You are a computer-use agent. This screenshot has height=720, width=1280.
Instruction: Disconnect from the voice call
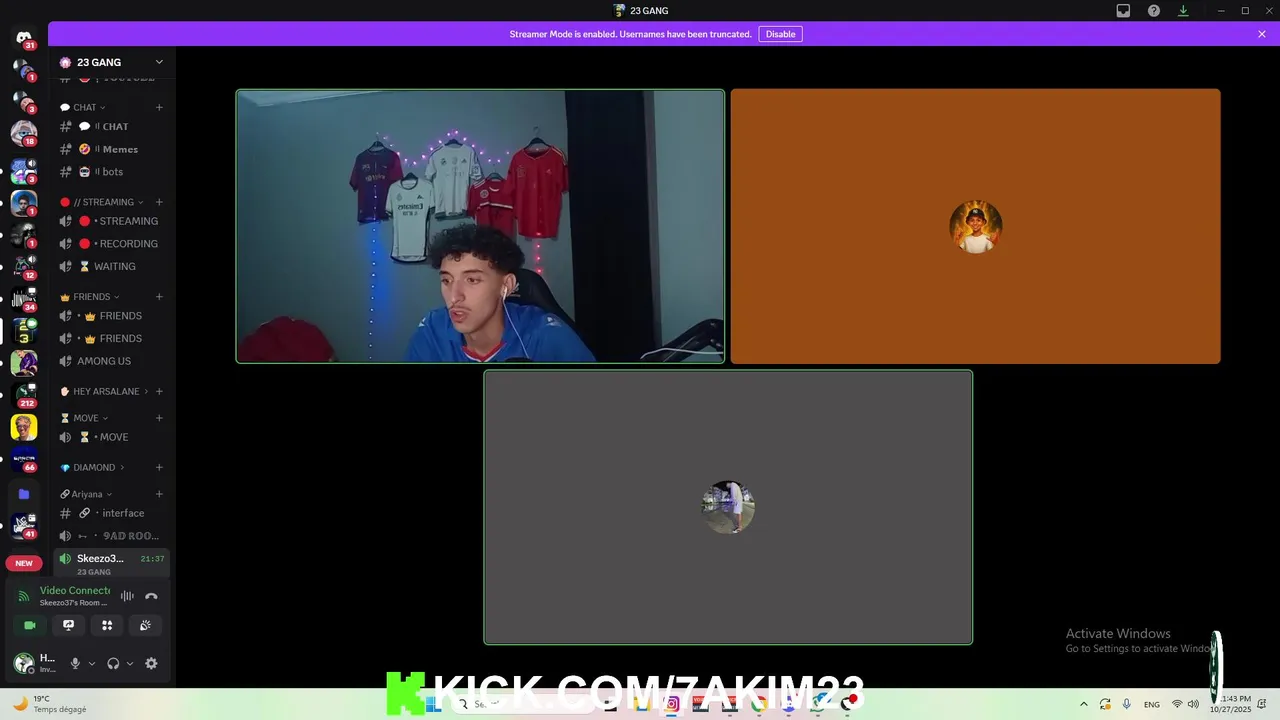click(151, 596)
